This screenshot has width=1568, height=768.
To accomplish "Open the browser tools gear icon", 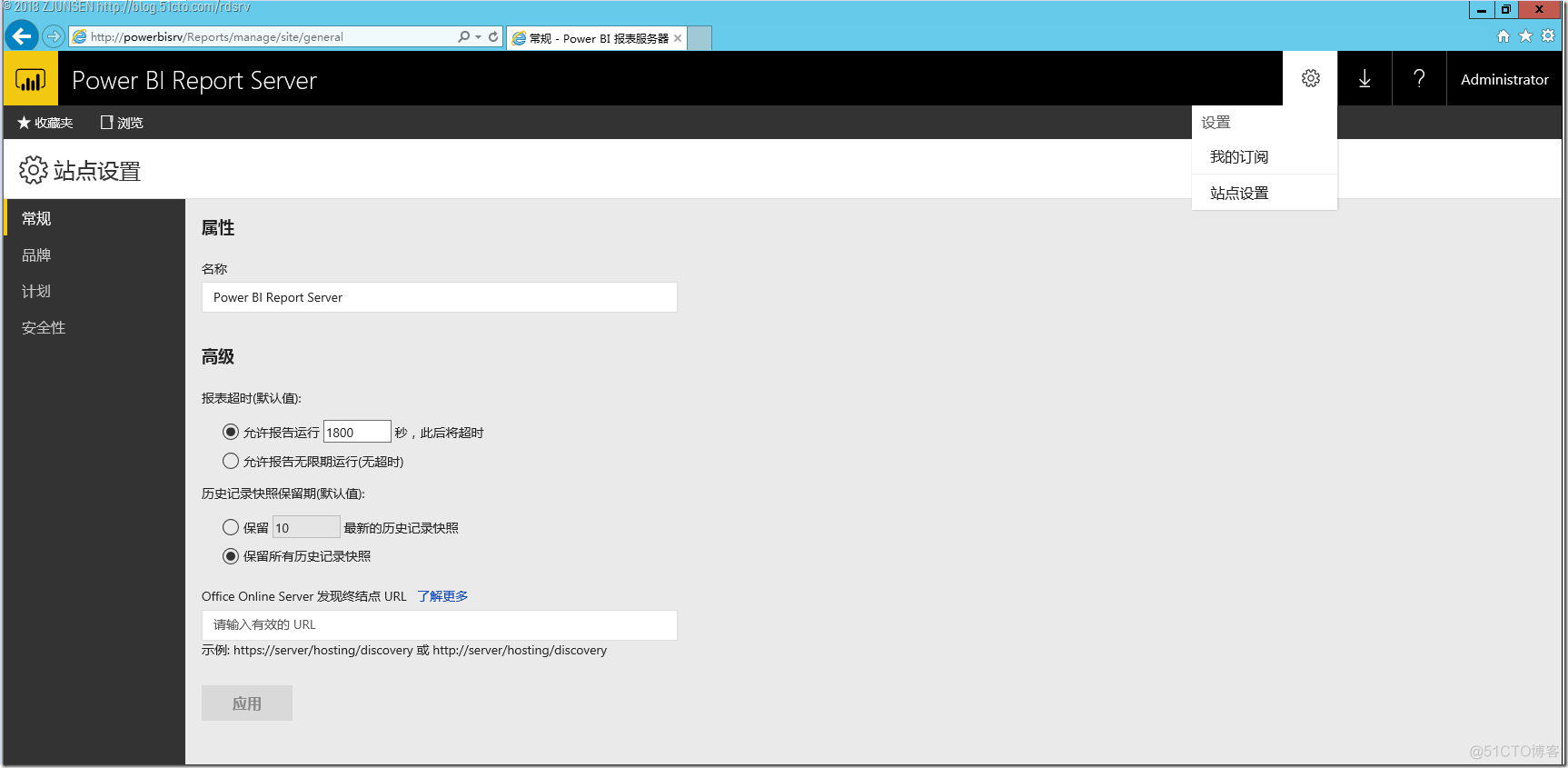I will pos(1548,36).
